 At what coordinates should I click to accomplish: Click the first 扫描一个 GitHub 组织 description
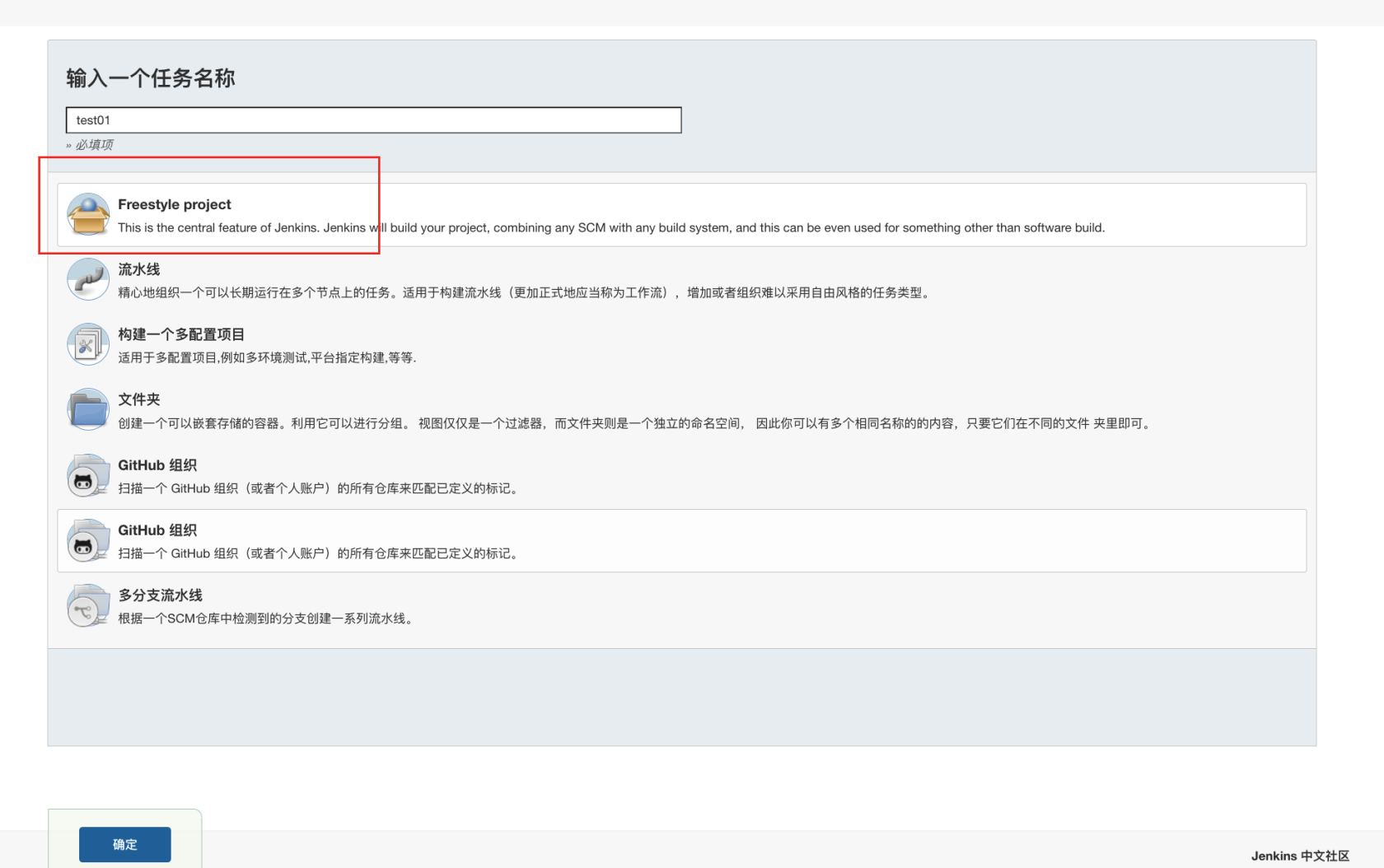[x=320, y=488]
